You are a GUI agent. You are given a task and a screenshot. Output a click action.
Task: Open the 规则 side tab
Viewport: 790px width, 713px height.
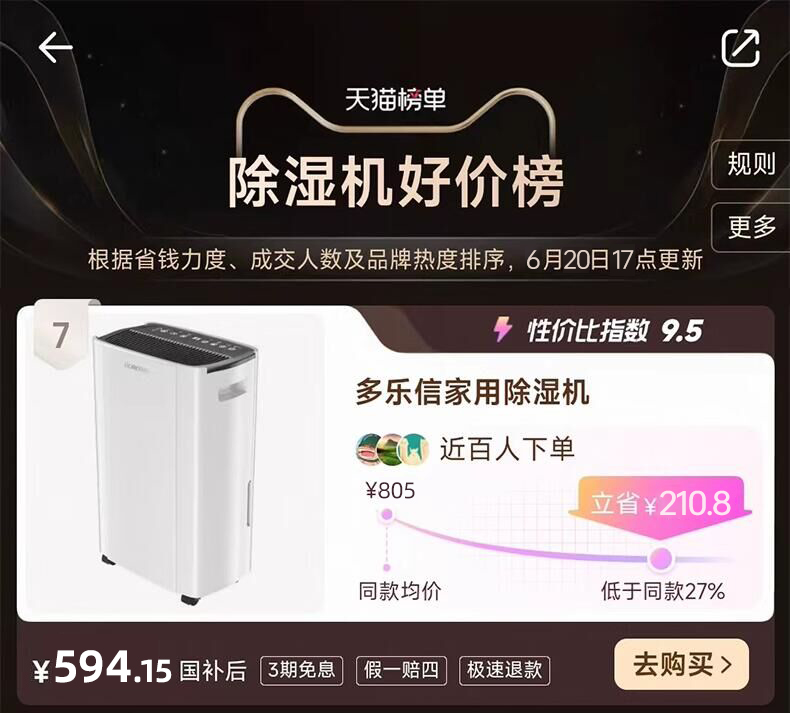(x=751, y=164)
